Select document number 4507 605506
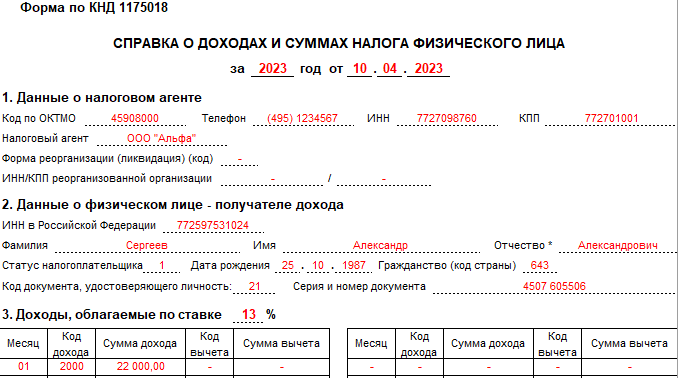The height and width of the screenshot is (378, 682). tap(554, 286)
